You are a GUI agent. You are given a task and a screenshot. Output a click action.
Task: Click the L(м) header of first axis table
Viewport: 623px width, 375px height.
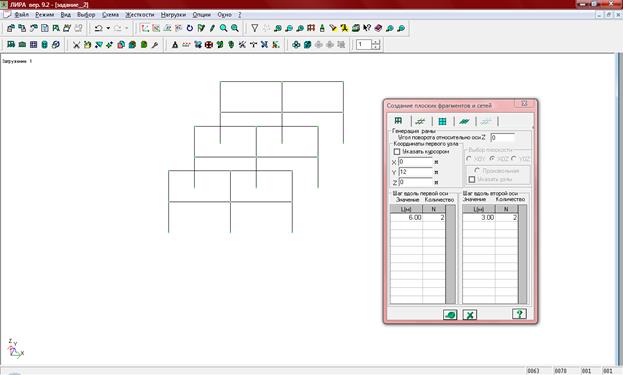tap(406, 209)
